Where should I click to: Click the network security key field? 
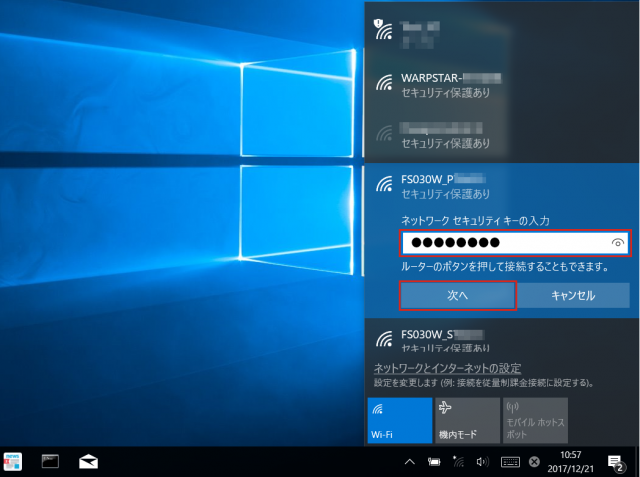pyautogui.click(x=500, y=243)
